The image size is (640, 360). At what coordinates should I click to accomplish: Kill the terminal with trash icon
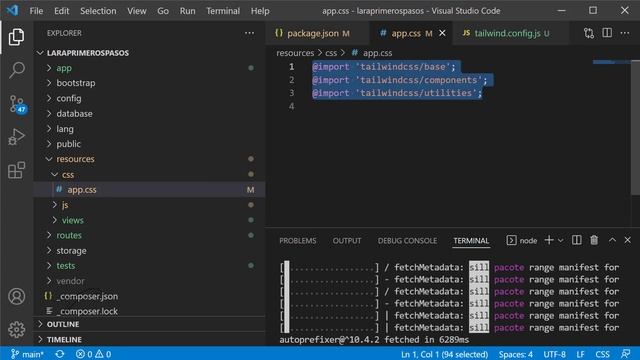tap(594, 240)
